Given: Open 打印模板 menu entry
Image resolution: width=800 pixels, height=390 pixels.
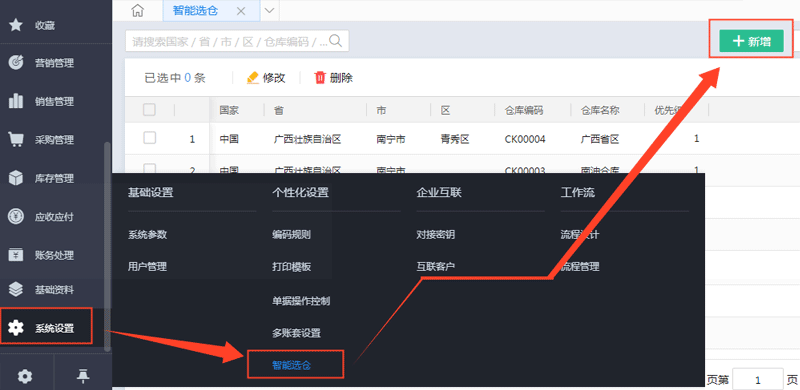Looking at the screenshot, I should [291, 266].
